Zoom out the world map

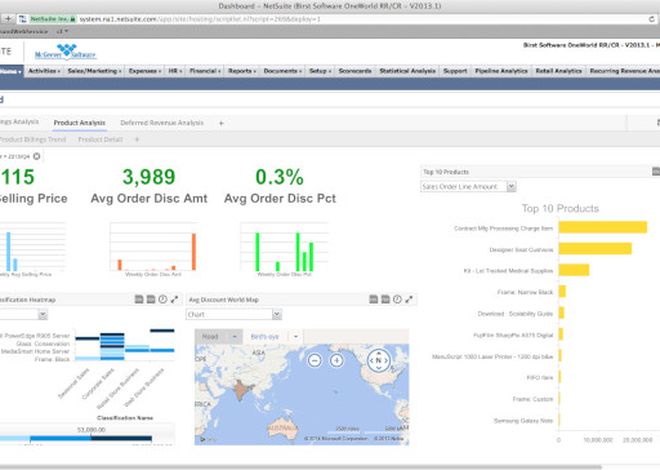coord(315,360)
